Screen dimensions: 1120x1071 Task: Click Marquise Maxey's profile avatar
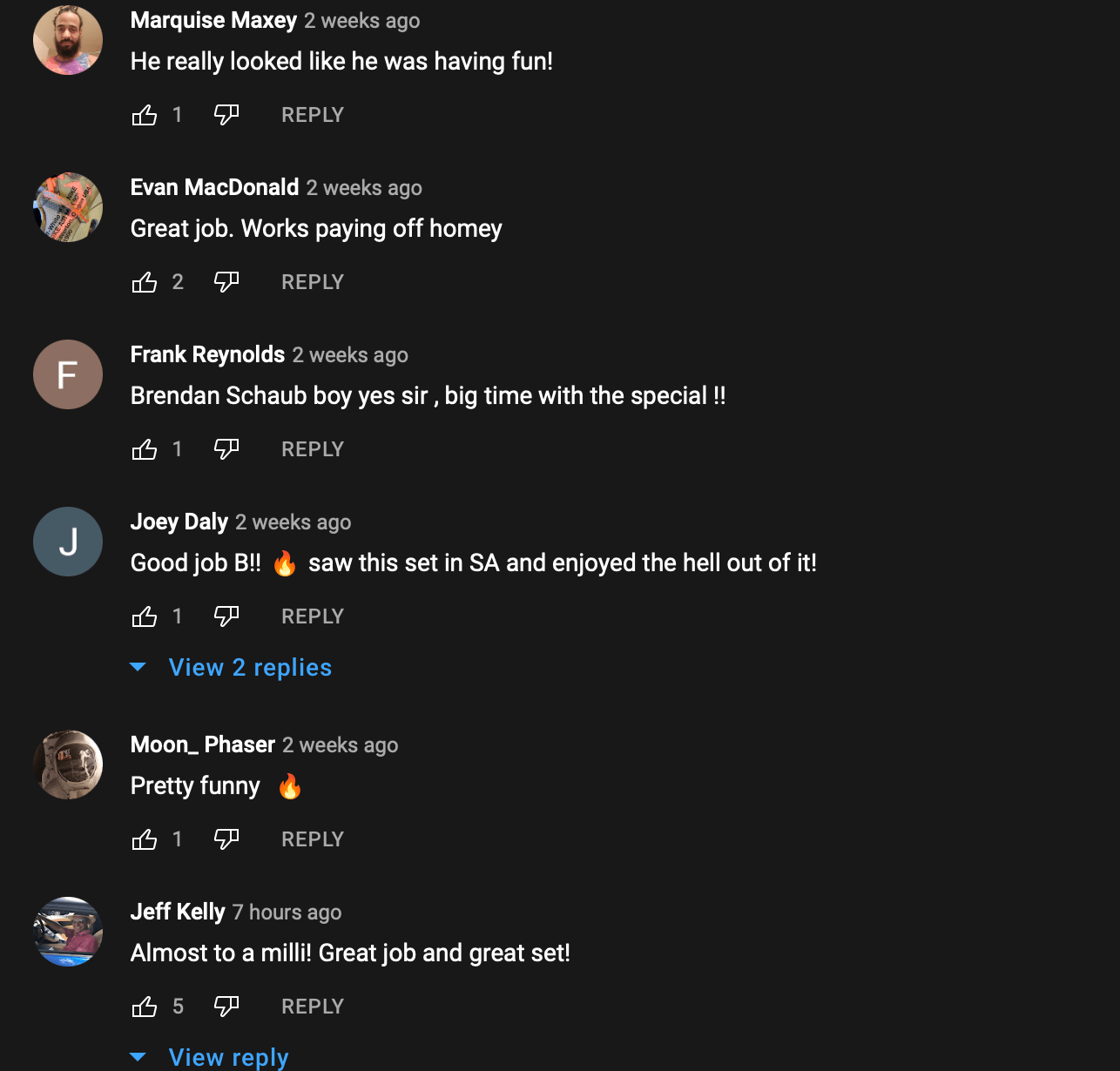coord(68,40)
